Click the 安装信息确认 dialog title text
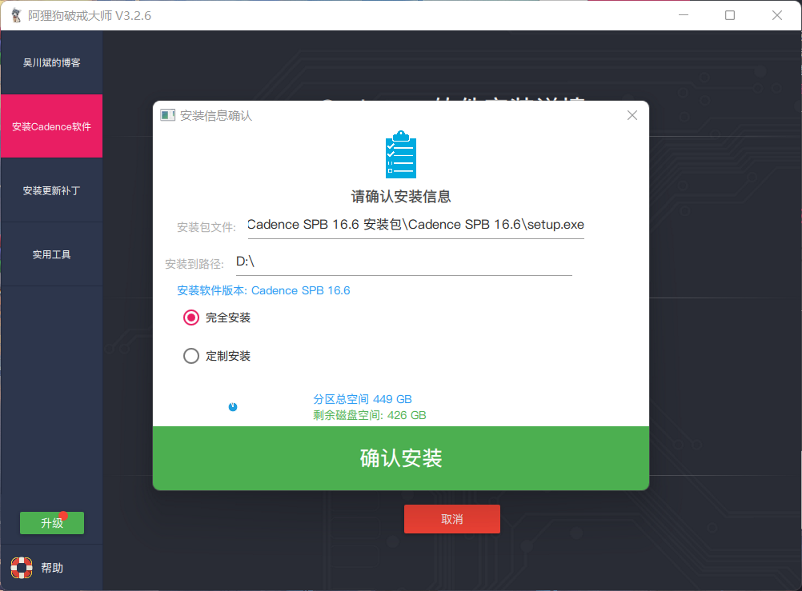The width and height of the screenshot is (802, 591). pyautogui.click(x=216, y=116)
